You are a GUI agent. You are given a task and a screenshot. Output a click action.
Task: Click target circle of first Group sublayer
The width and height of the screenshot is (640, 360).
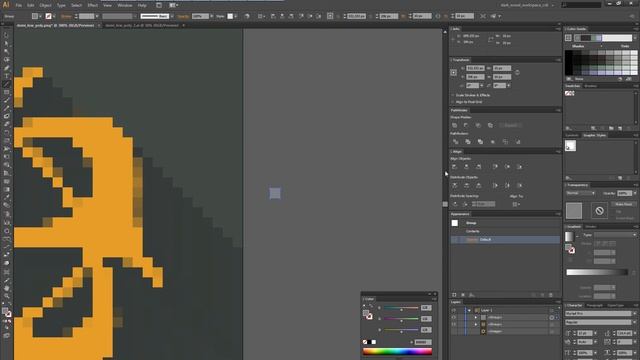(x=551, y=317)
